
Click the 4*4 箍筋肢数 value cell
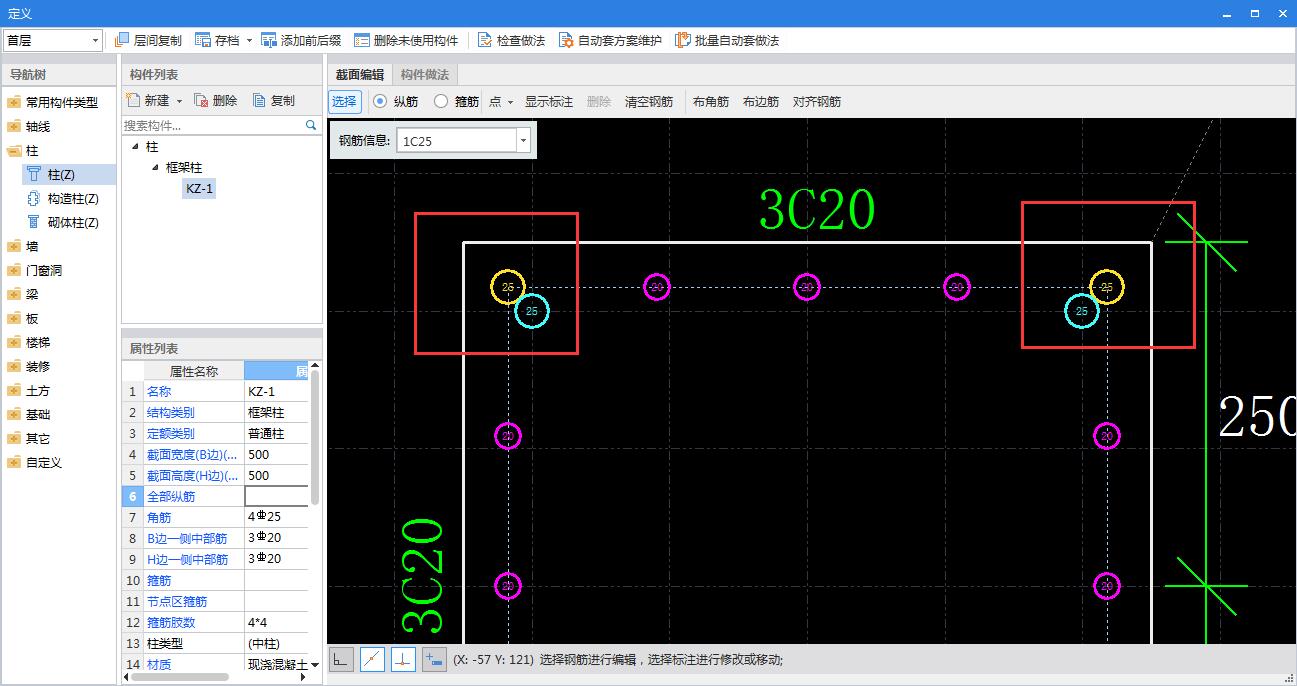point(276,622)
